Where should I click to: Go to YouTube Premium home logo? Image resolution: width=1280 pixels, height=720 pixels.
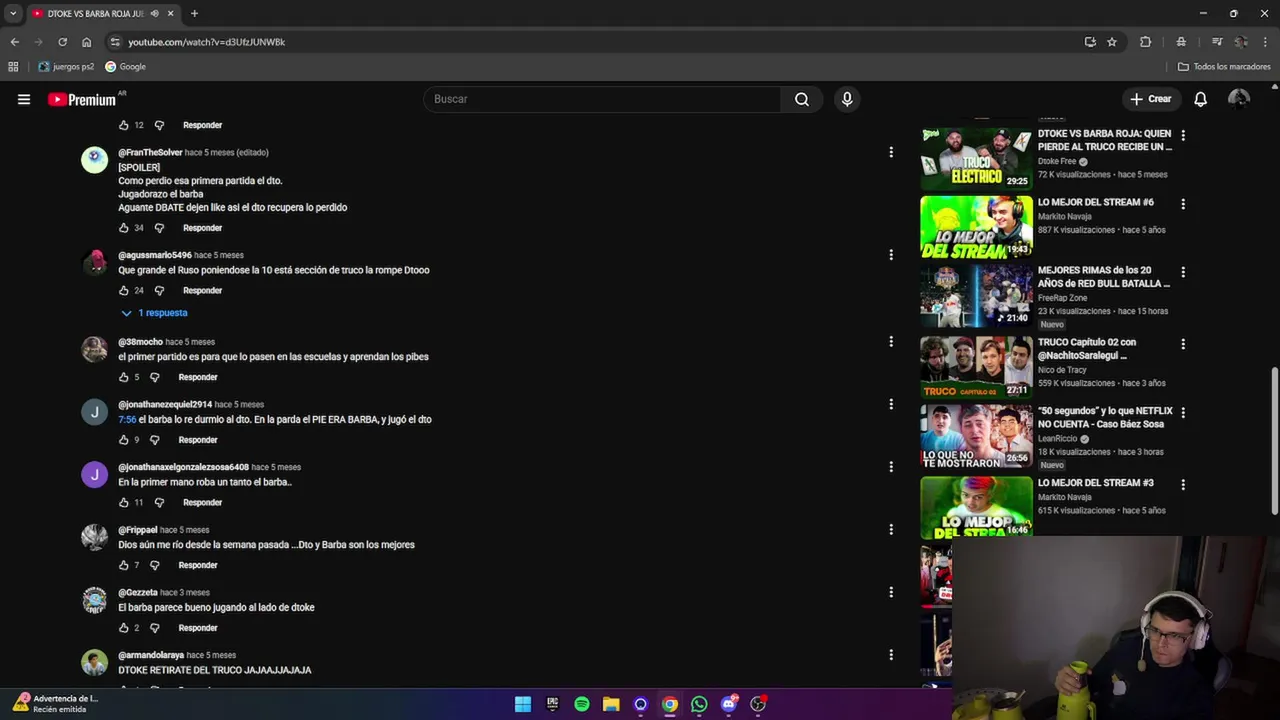click(82, 99)
